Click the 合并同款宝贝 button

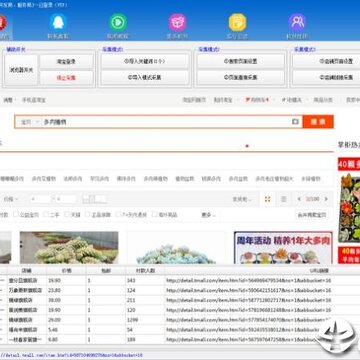click(x=312, y=215)
